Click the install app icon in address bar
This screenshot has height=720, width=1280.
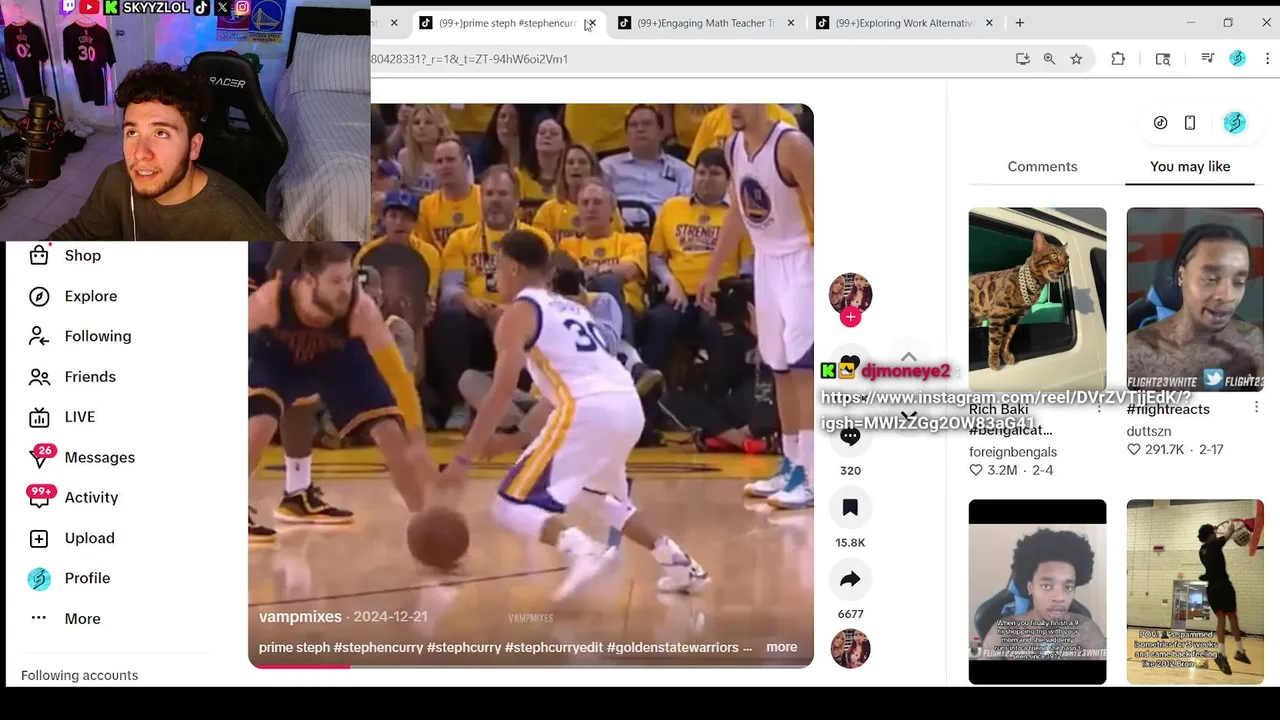[1022, 59]
